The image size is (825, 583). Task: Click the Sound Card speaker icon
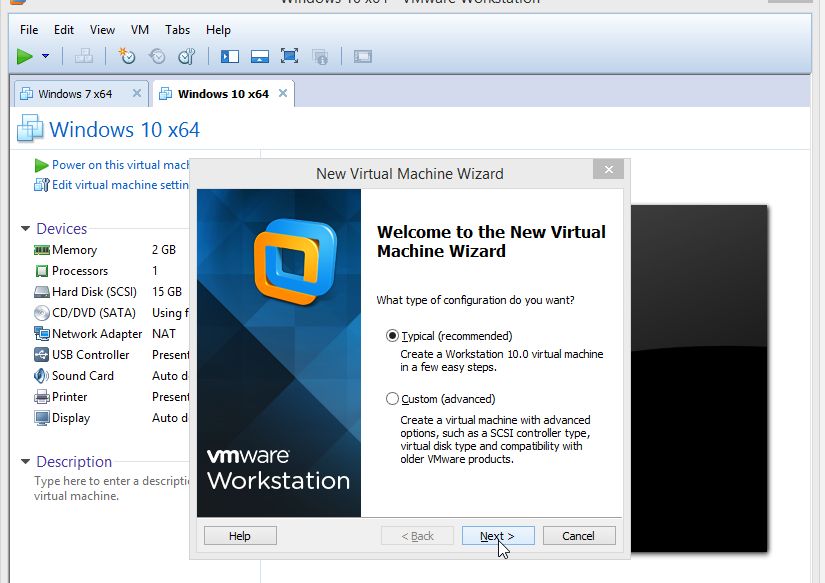coord(42,376)
